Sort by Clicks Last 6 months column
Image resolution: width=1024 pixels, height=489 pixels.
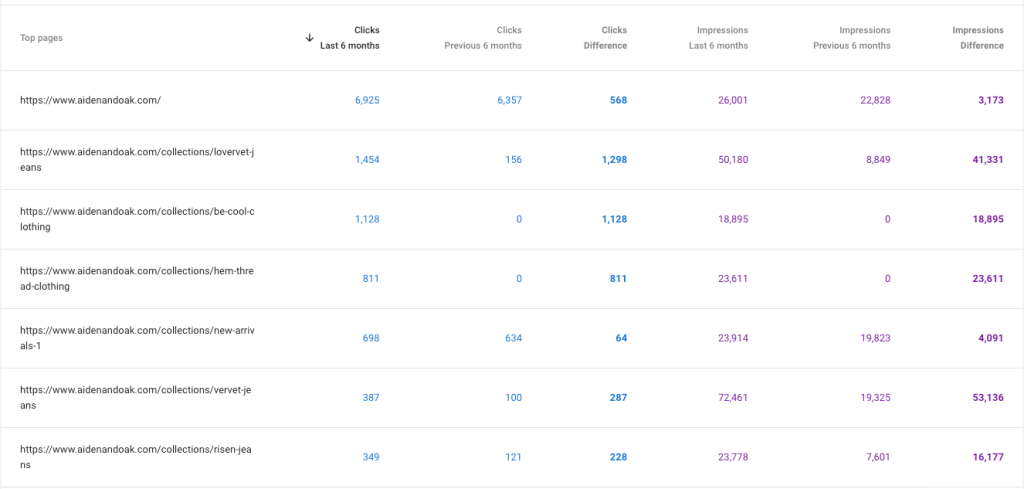click(x=350, y=38)
